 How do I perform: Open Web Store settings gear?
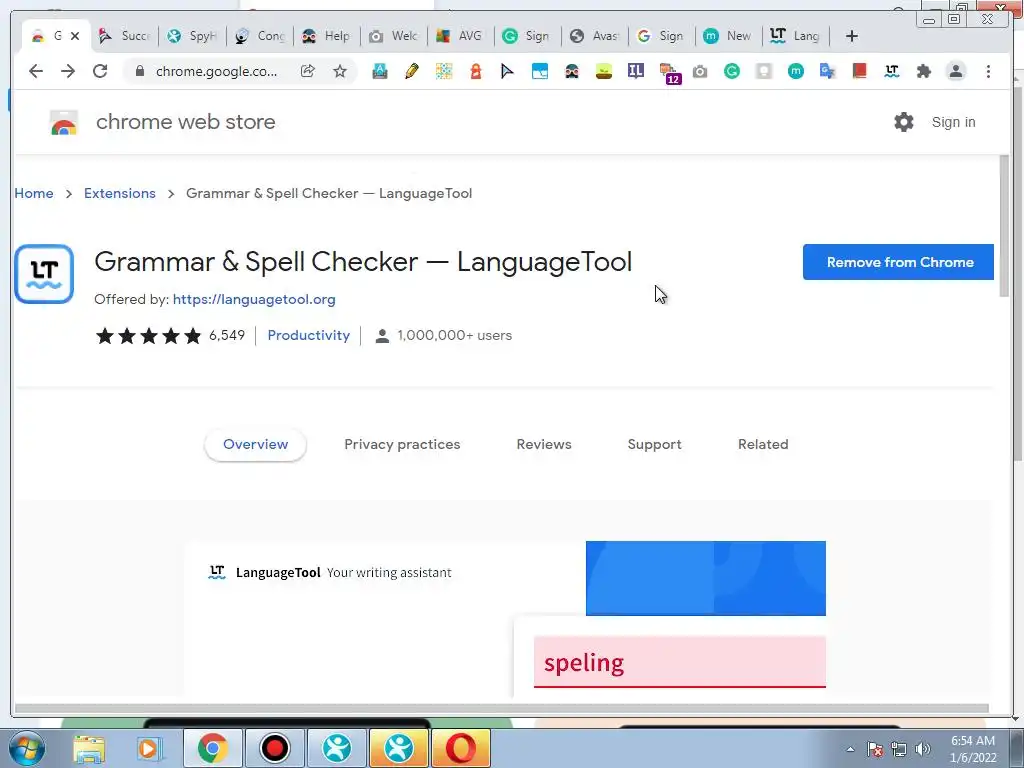pos(904,122)
